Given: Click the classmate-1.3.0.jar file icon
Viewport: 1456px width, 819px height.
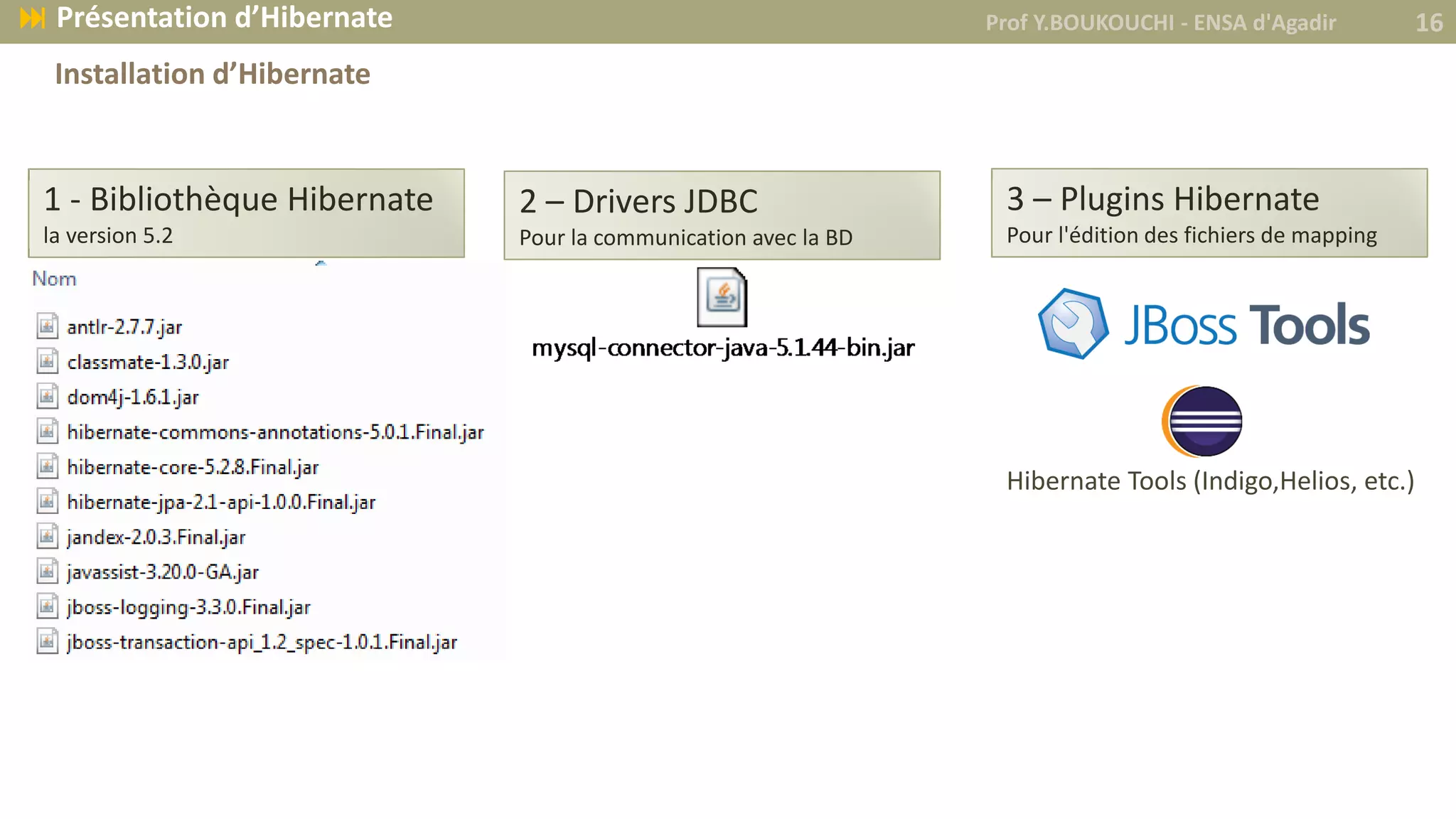Looking at the screenshot, I should pos(47,360).
